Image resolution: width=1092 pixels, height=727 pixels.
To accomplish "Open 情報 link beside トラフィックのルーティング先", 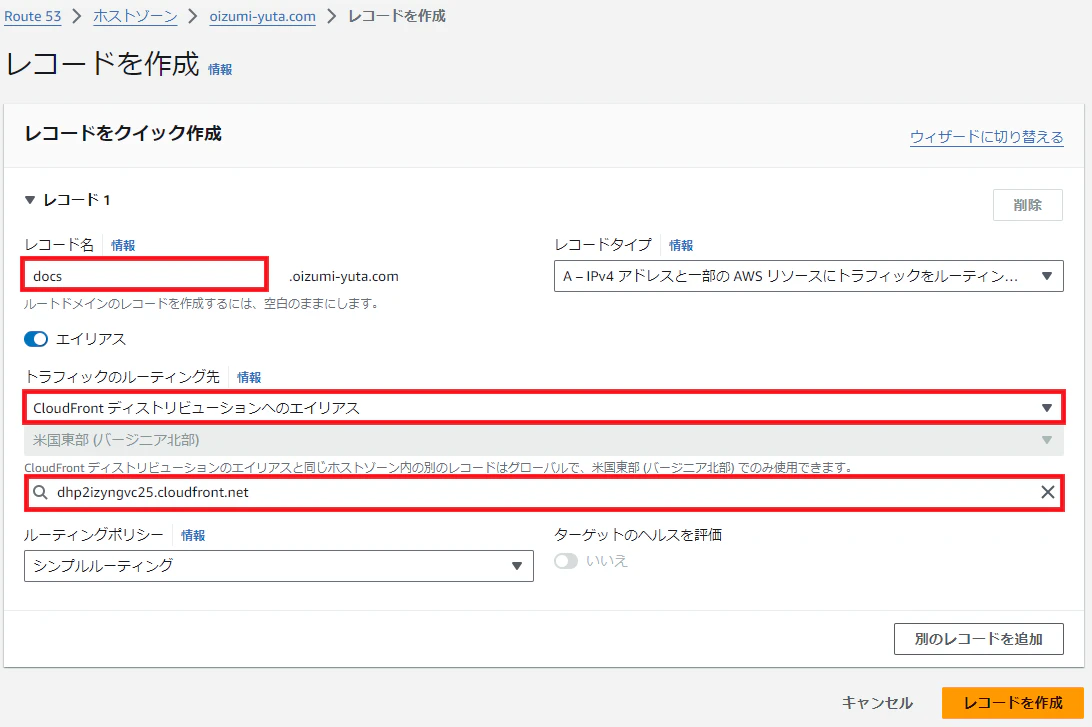I will click(x=249, y=377).
